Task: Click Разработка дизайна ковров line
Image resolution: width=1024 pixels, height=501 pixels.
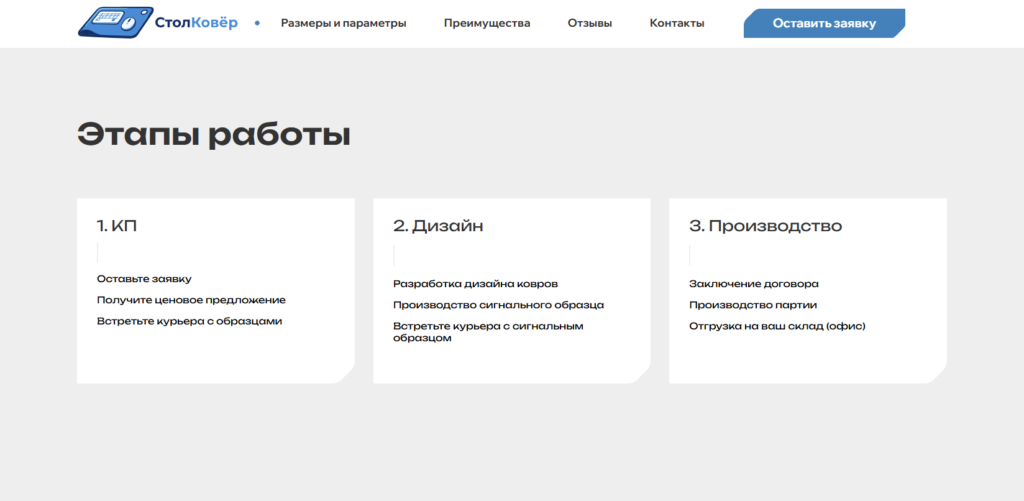Action: click(x=475, y=284)
